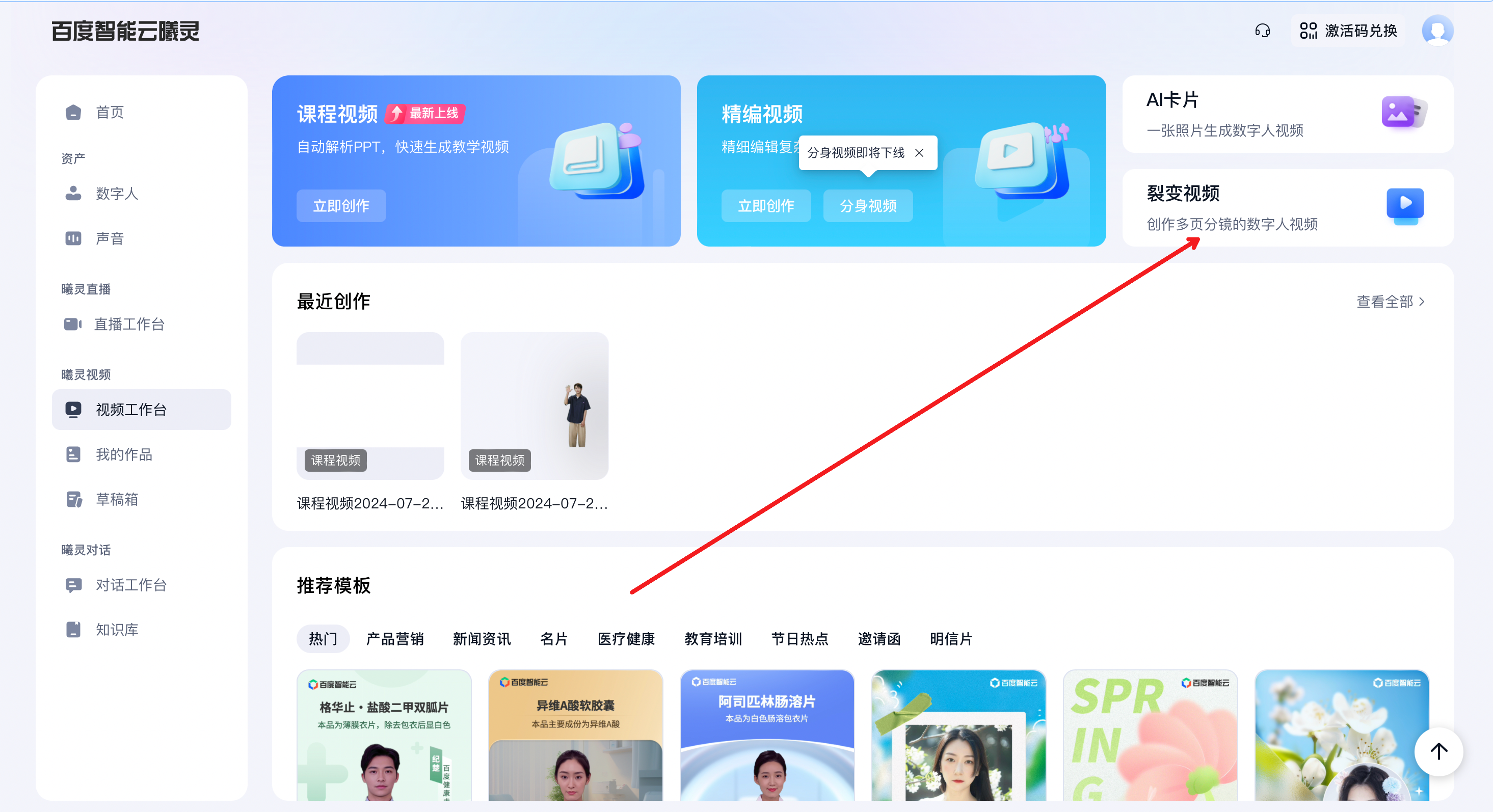Click 激活码兑换 button
The height and width of the screenshot is (812, 1493).
point(1348,30)
